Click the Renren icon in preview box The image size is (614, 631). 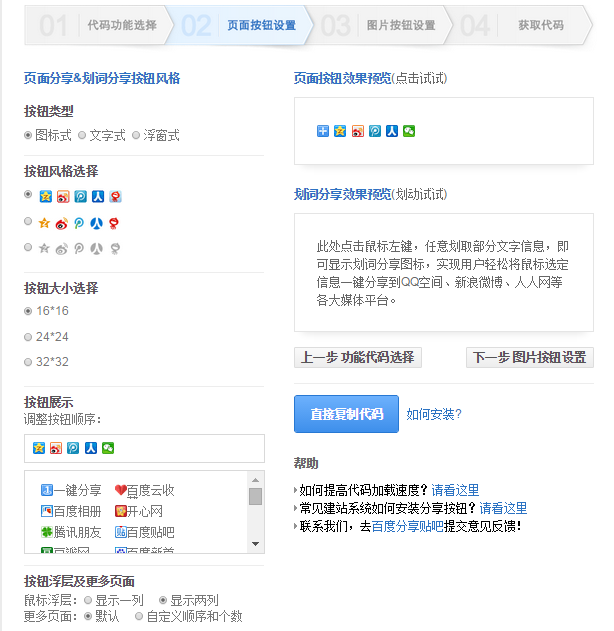coord(392,131)
